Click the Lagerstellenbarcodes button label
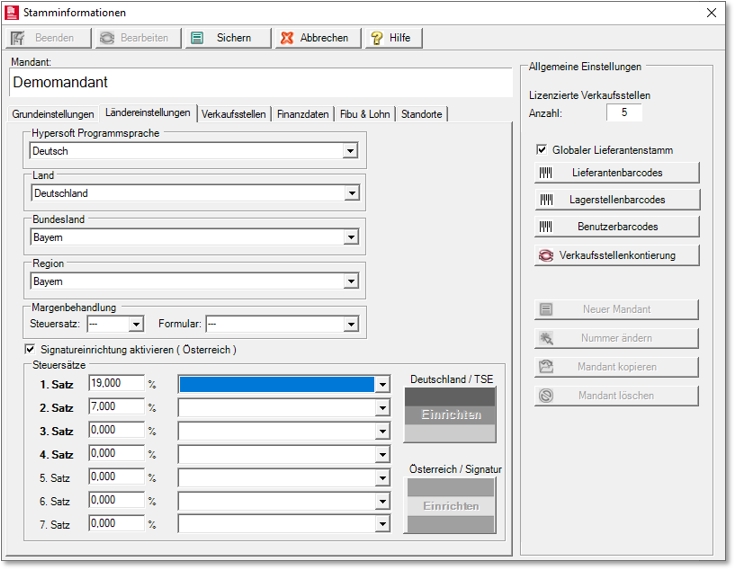 click(x=617, y=200)
